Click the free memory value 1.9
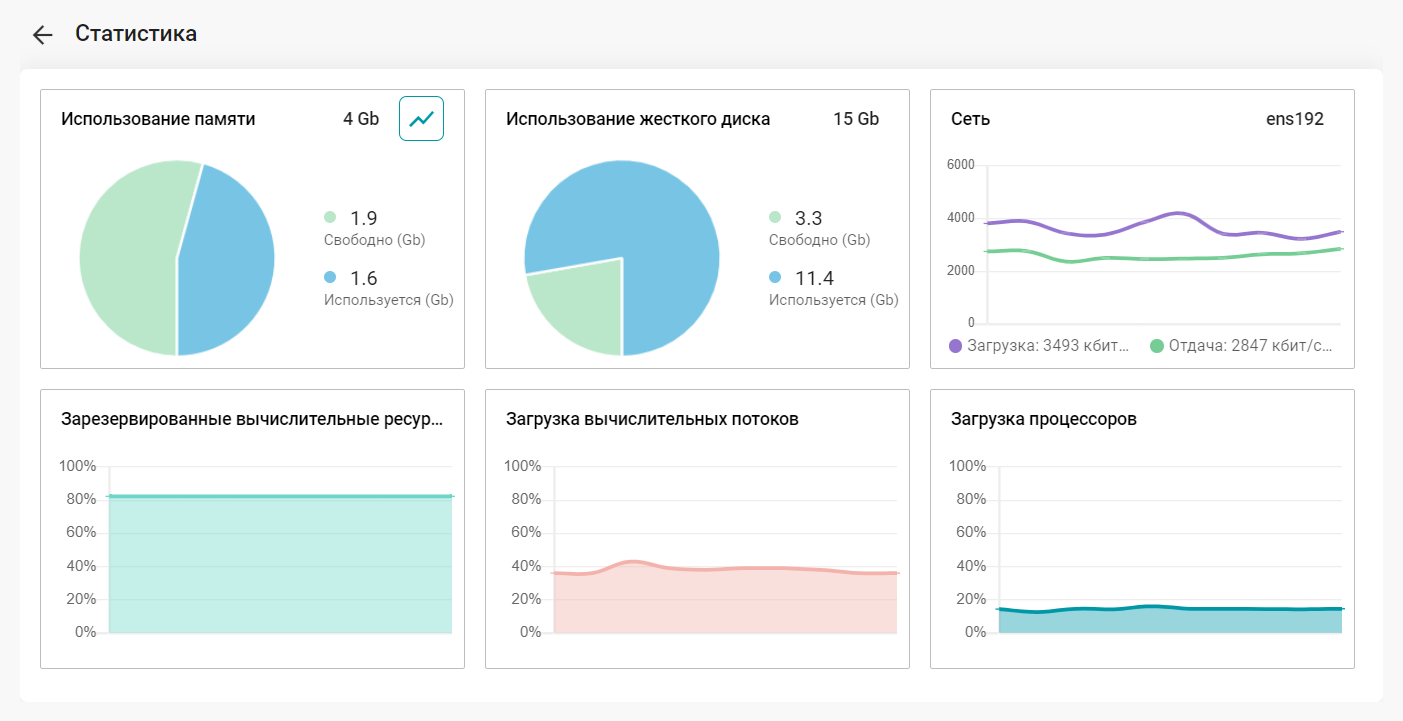This screenshot has height=721, width=1403. point(363,218)
